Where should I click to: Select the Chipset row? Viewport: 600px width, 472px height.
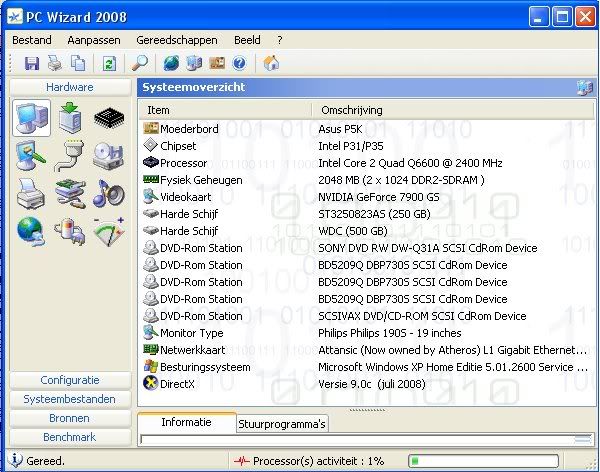367,146
